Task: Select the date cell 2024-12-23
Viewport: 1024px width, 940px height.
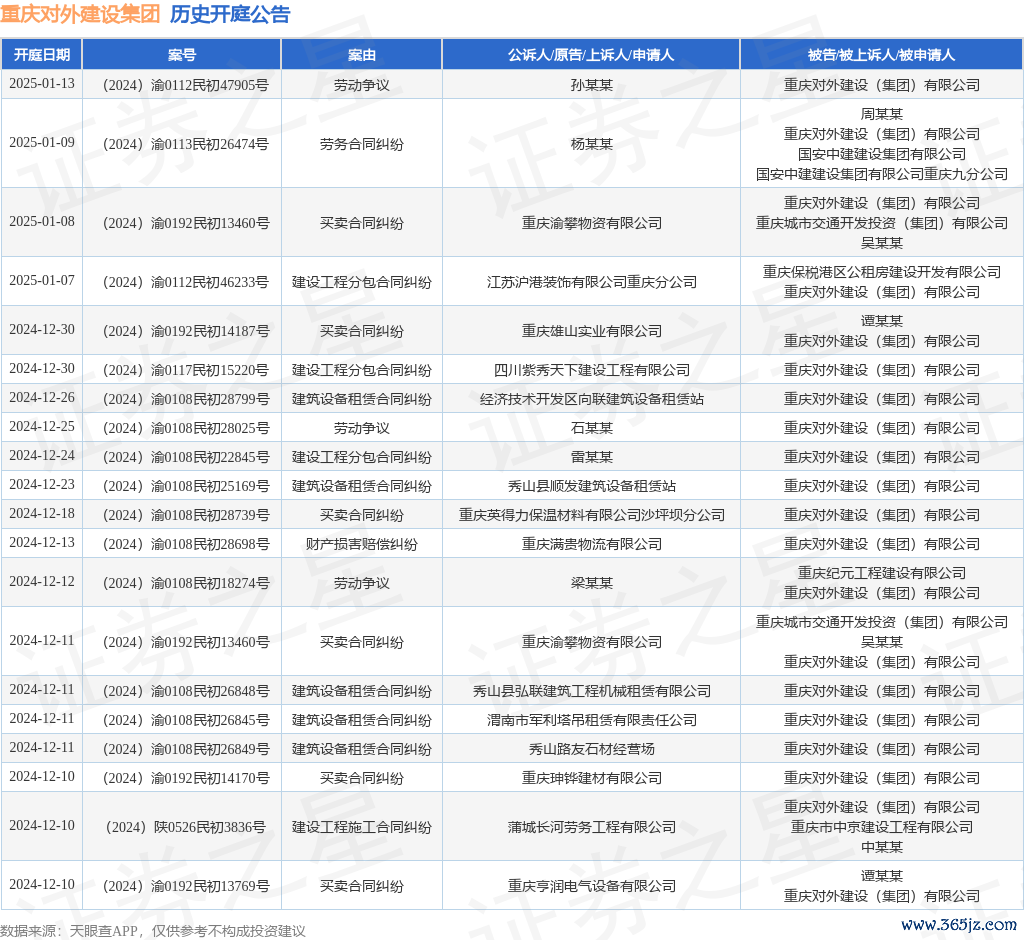Action: click(x=42, y=484)
